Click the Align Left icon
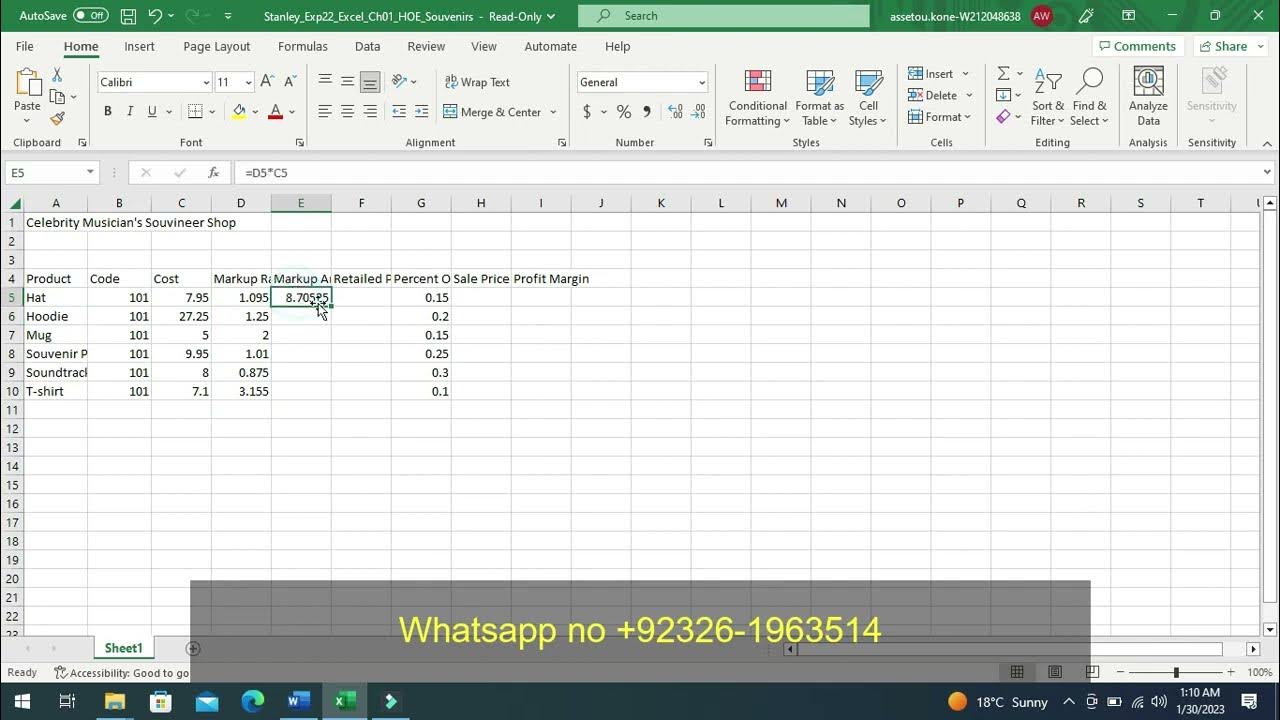Screen dimensions: 1280x720 (325, 112)
